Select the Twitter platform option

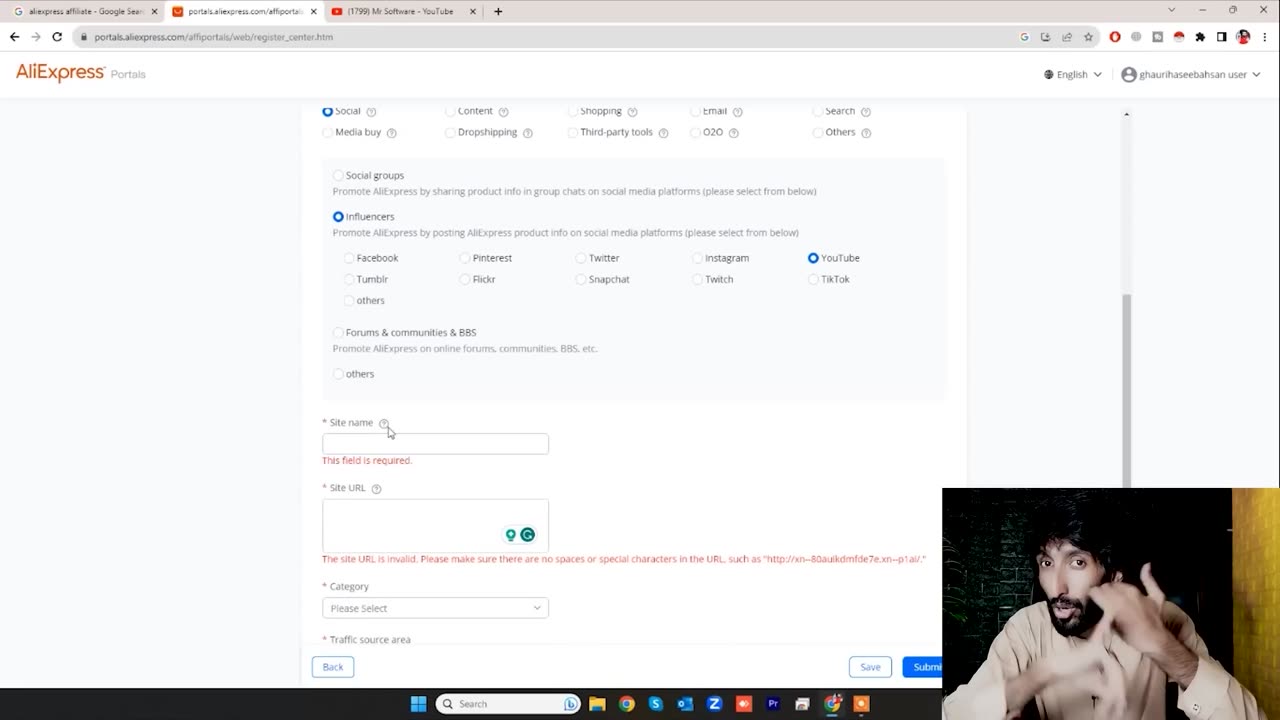click(581, 258)
